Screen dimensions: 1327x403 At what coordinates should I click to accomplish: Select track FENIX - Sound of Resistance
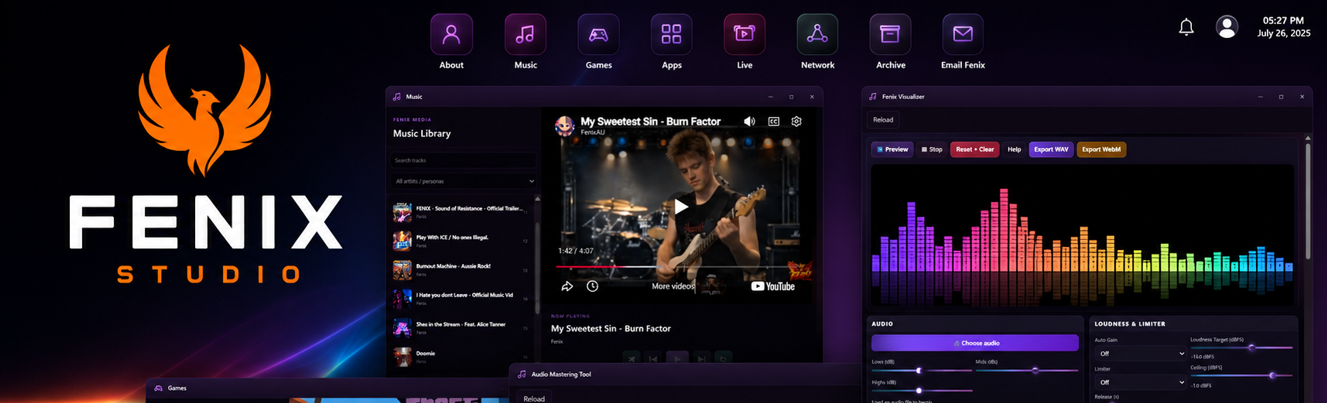click(461, 212)
